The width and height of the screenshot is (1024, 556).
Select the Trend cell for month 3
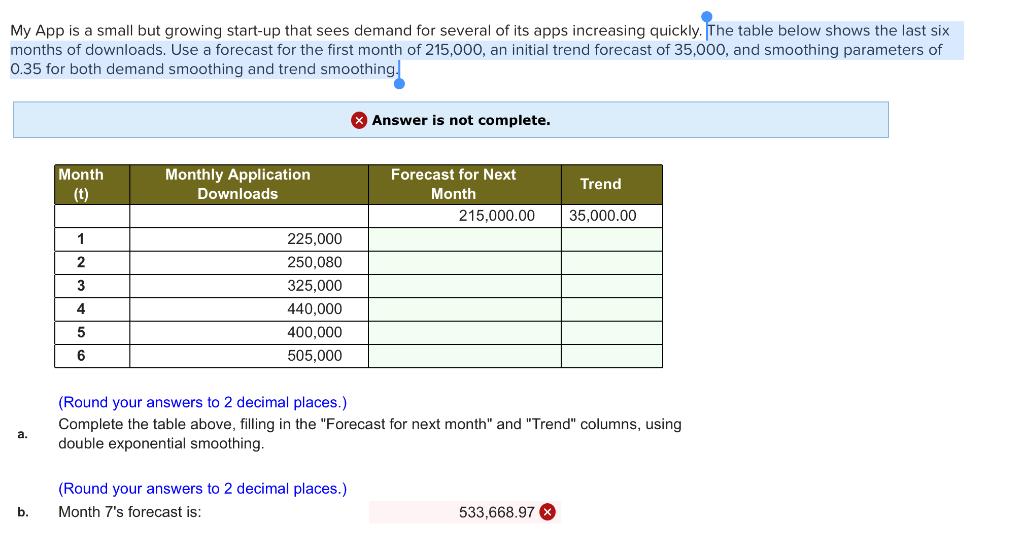coord(612,286)
